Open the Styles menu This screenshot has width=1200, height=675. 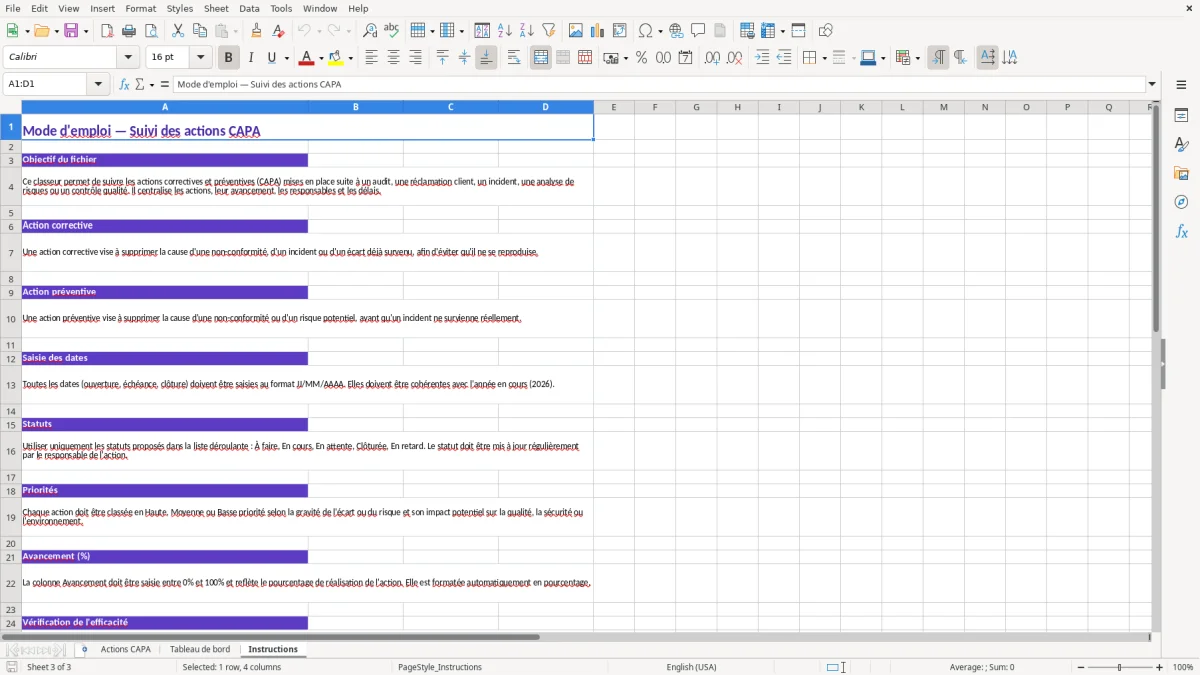tap(180, 8)
